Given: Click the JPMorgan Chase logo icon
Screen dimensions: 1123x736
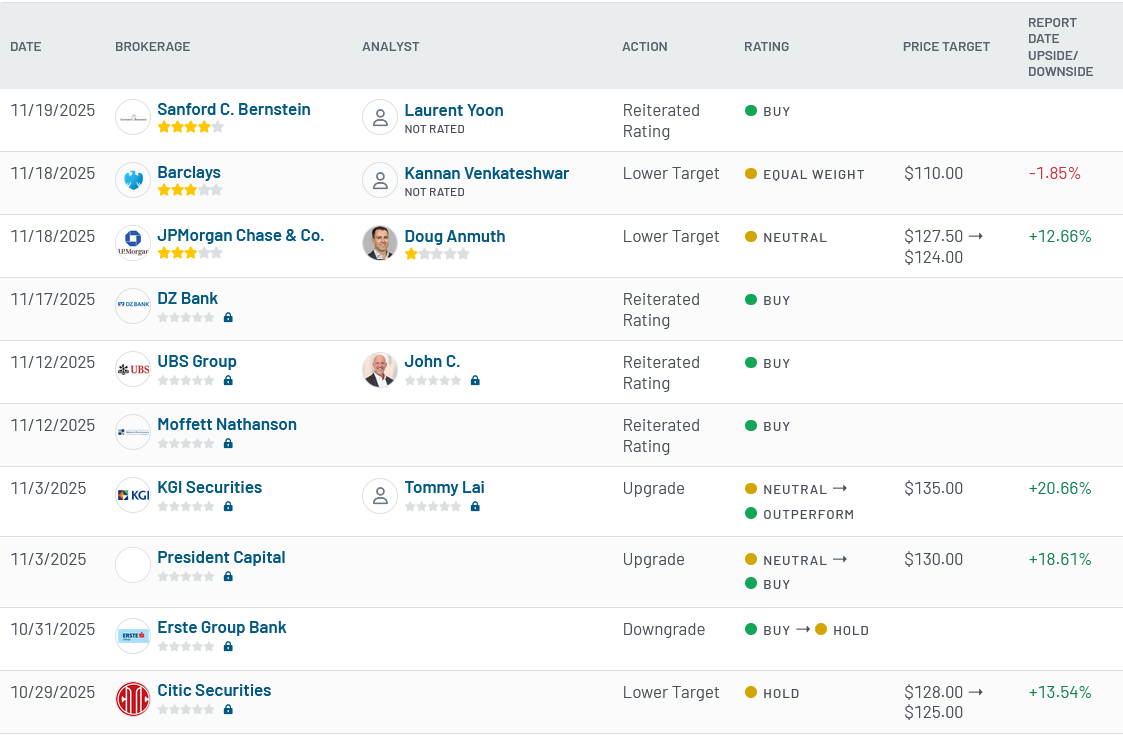Looking at the screenshot, I should coord(132,243).
